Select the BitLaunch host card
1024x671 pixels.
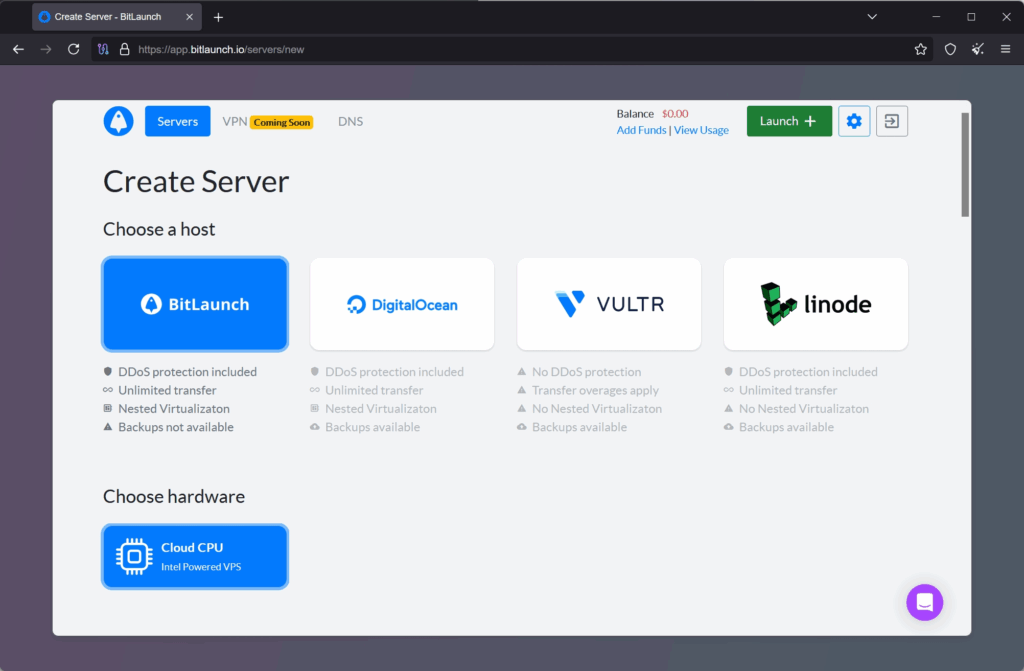(x=195, y=304)
